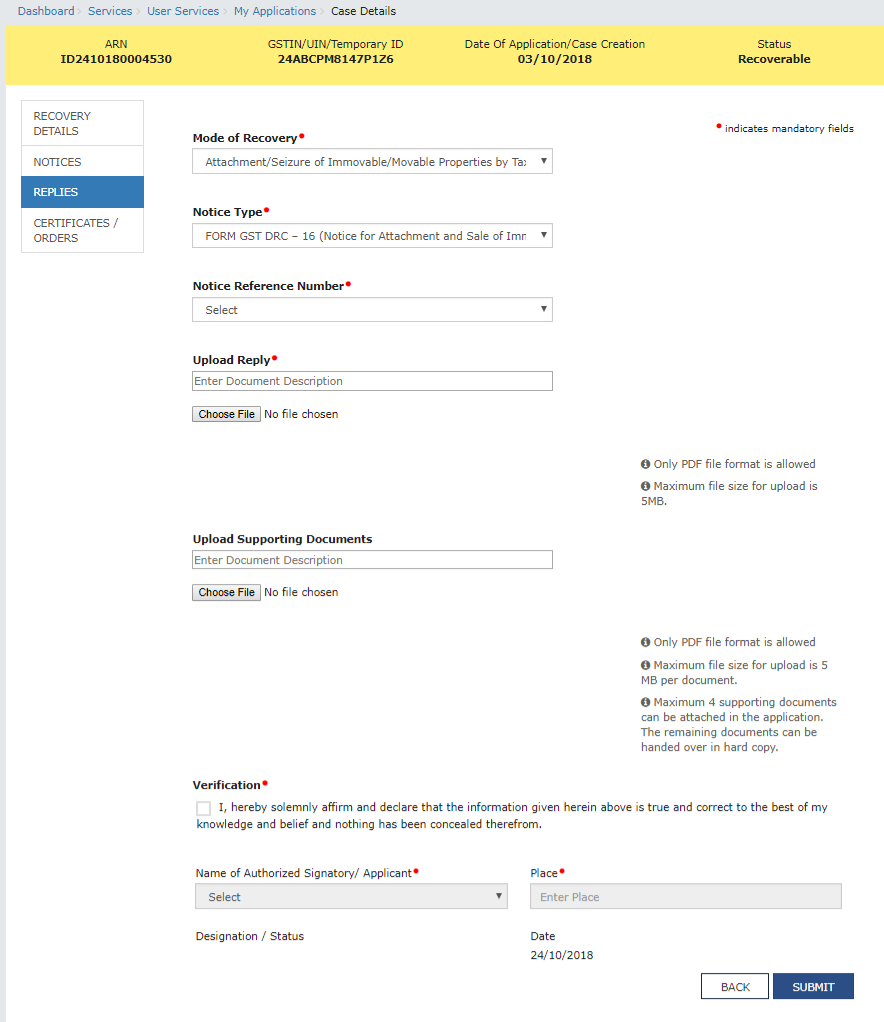
Task: Switch to the RECOVERY DETAILS tab
Action: (82, 123)
